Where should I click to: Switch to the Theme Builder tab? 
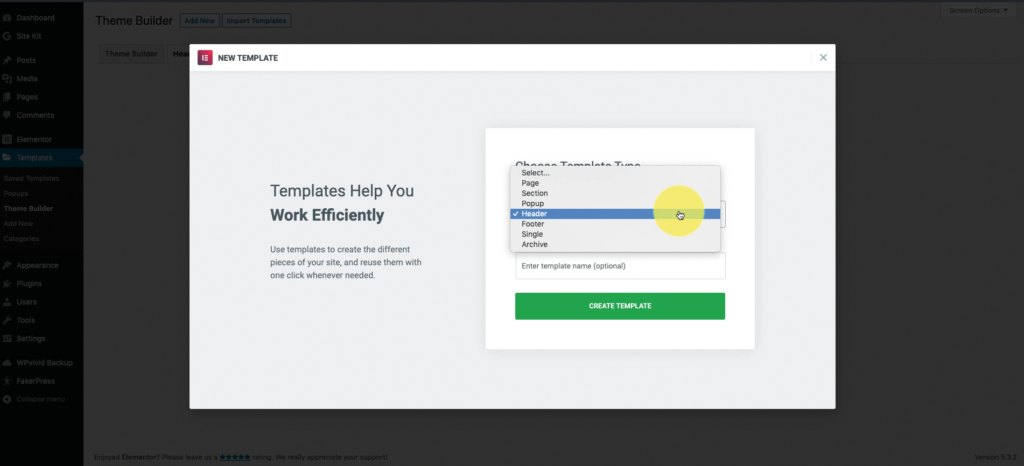[x=131, y=54]
